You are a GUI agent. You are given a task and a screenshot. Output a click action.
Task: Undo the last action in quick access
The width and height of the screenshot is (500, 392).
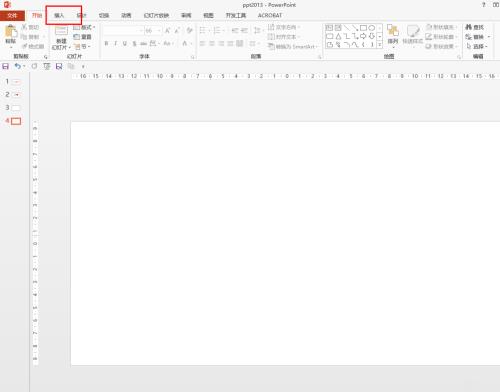tap(17, 66)
